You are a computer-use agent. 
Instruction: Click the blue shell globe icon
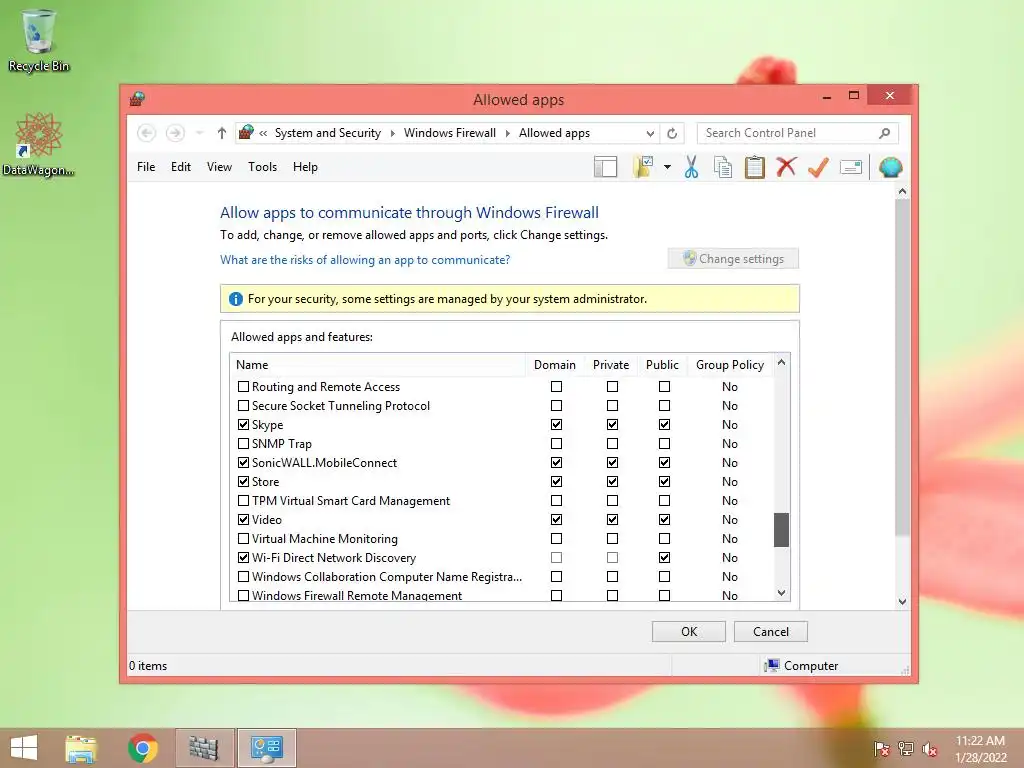point(890,167)
